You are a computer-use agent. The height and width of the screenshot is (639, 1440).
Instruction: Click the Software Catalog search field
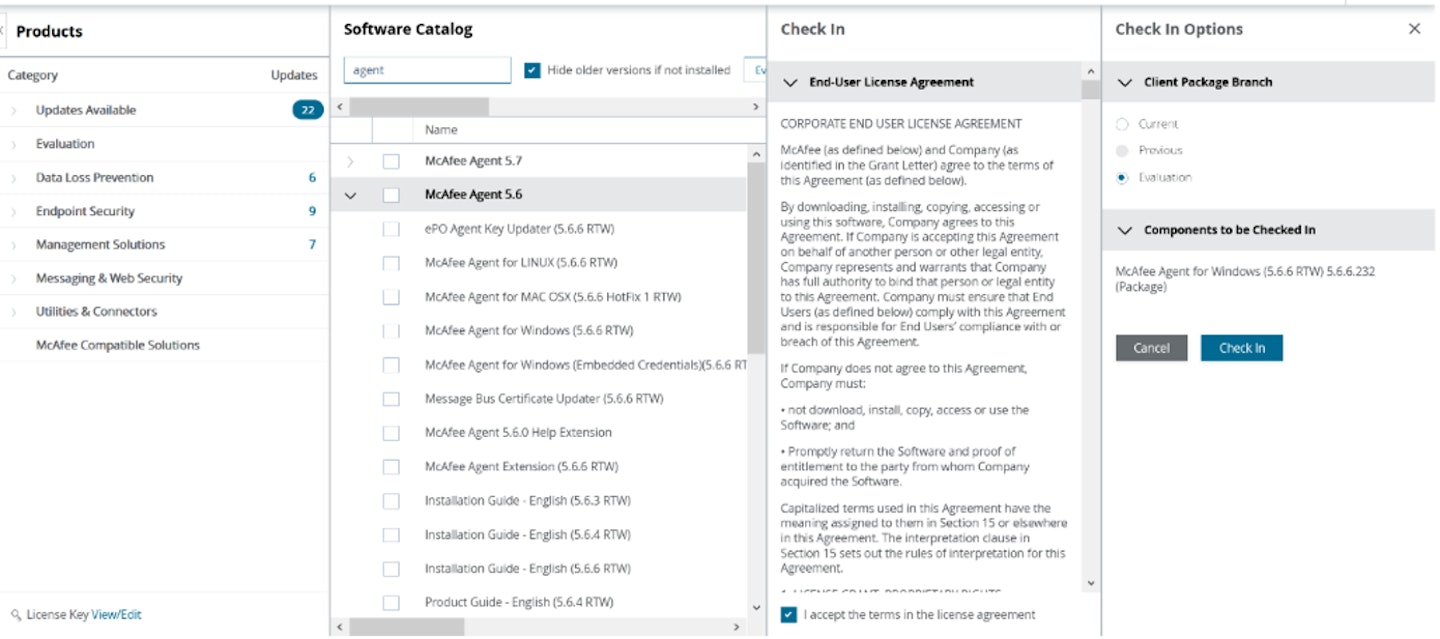tap(427, 70)
